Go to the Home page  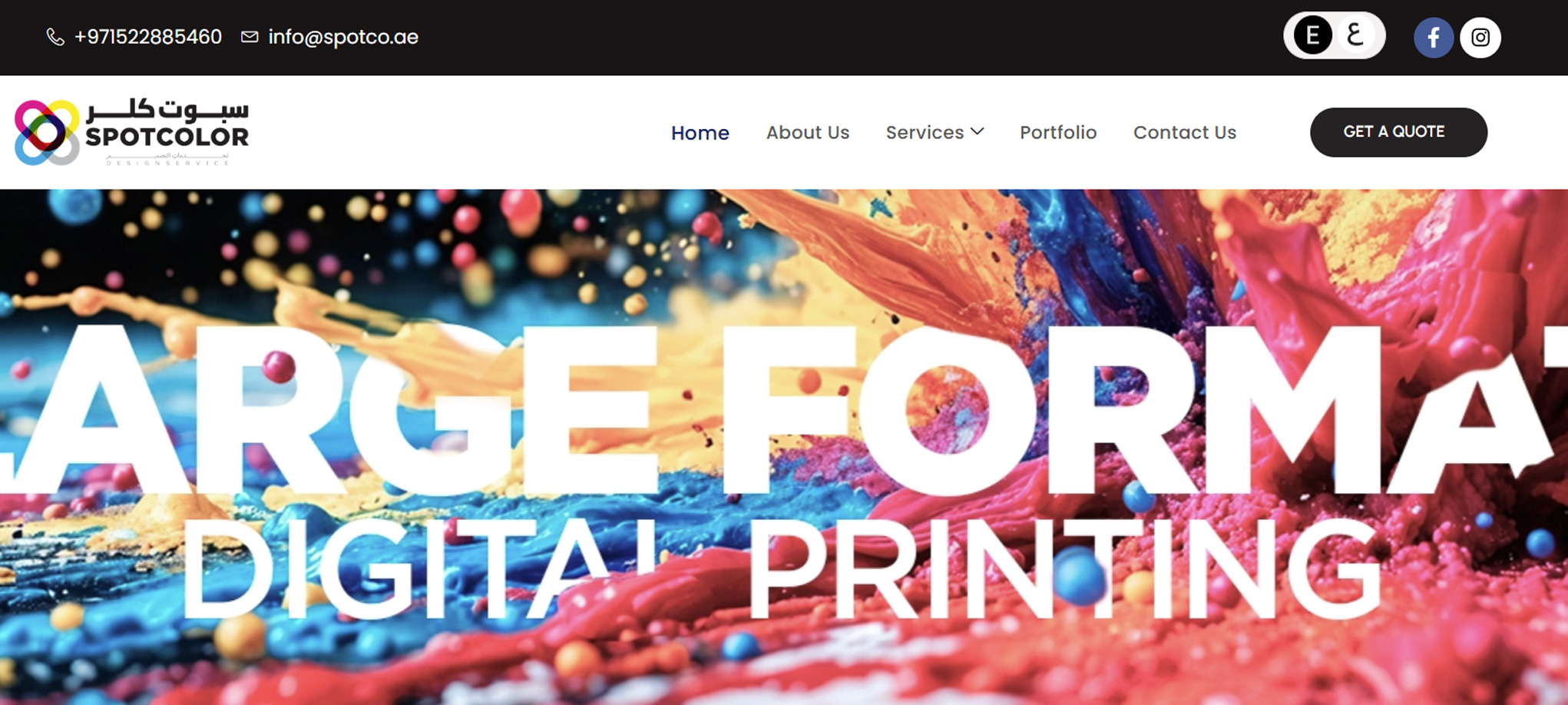700,132
